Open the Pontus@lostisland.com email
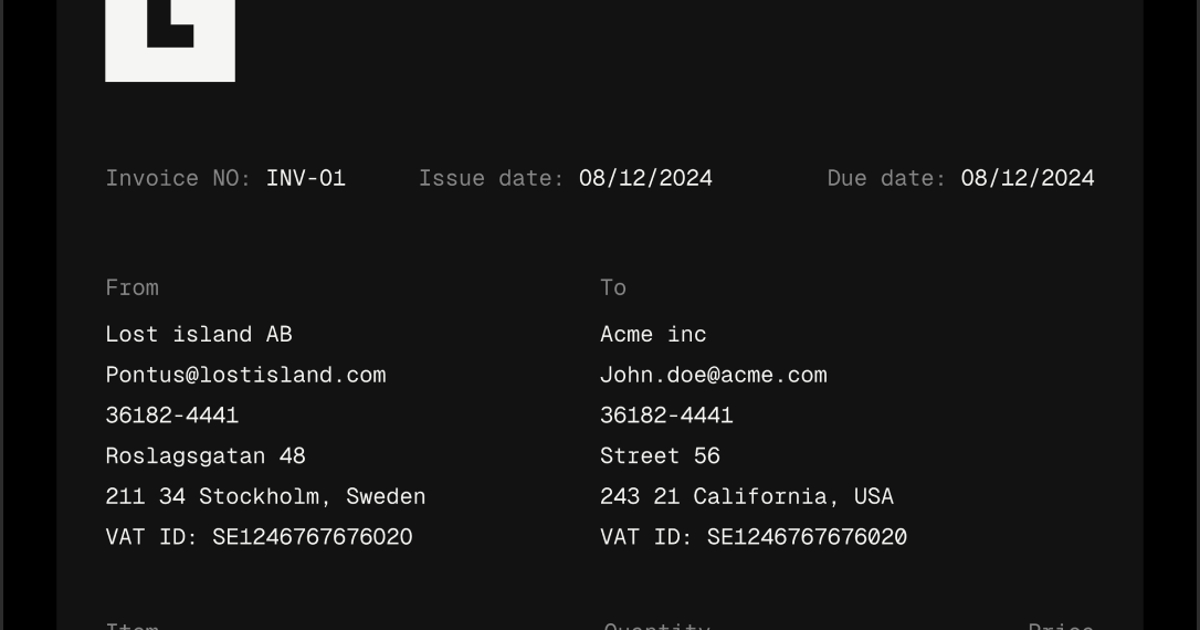This screenshot has height=630, width=1200. [246, 375]
